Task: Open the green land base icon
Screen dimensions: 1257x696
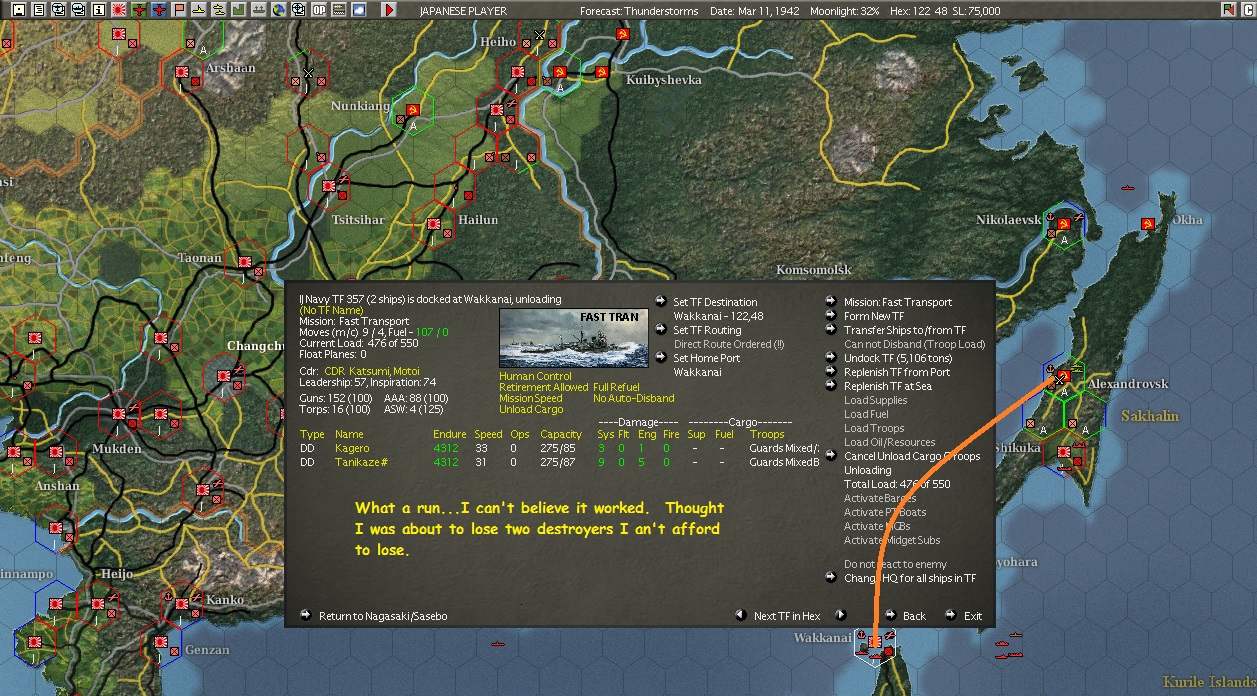Action: [238, 10]
